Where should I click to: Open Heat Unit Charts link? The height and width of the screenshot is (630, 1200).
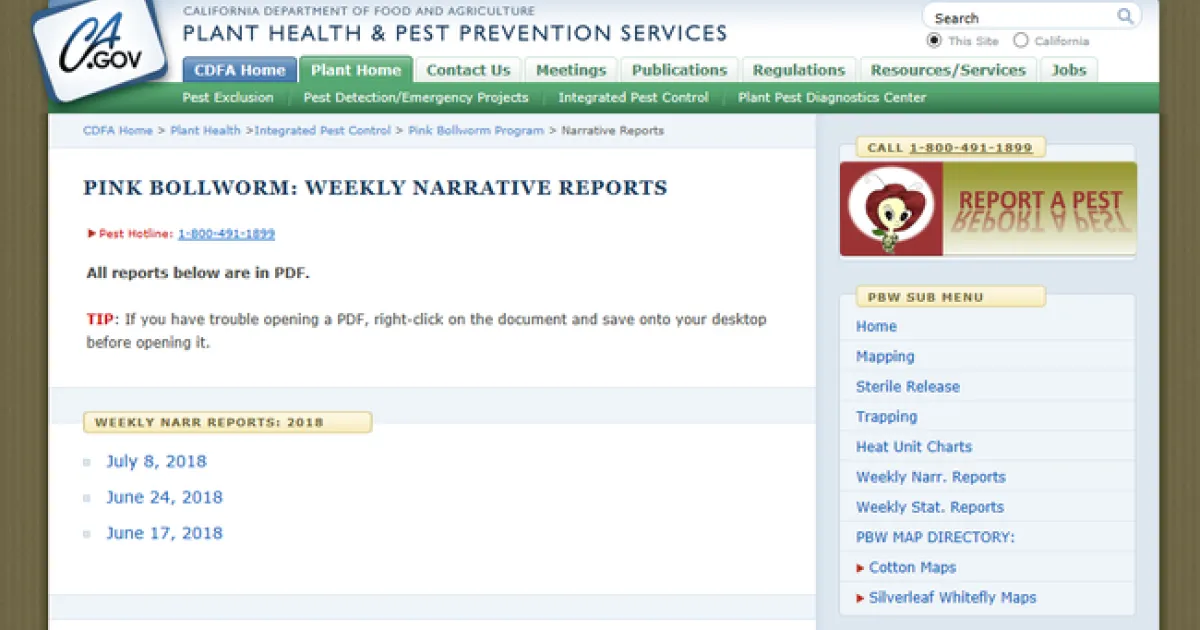click(913, 447)
